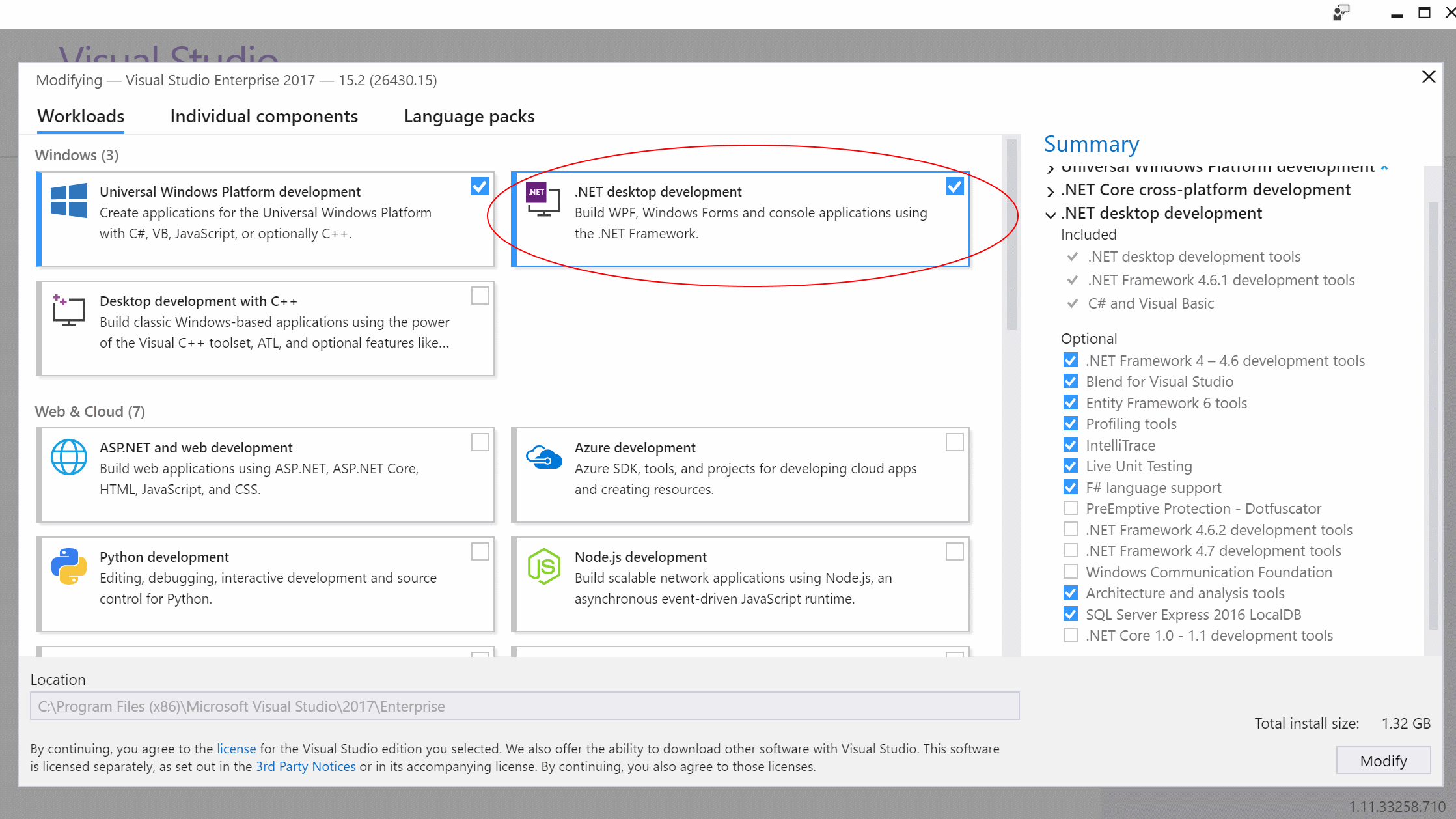The width and height of the screenshot is (1456, 819).
Task: Click the Modify button
Action: click(x=1383, y=760)
